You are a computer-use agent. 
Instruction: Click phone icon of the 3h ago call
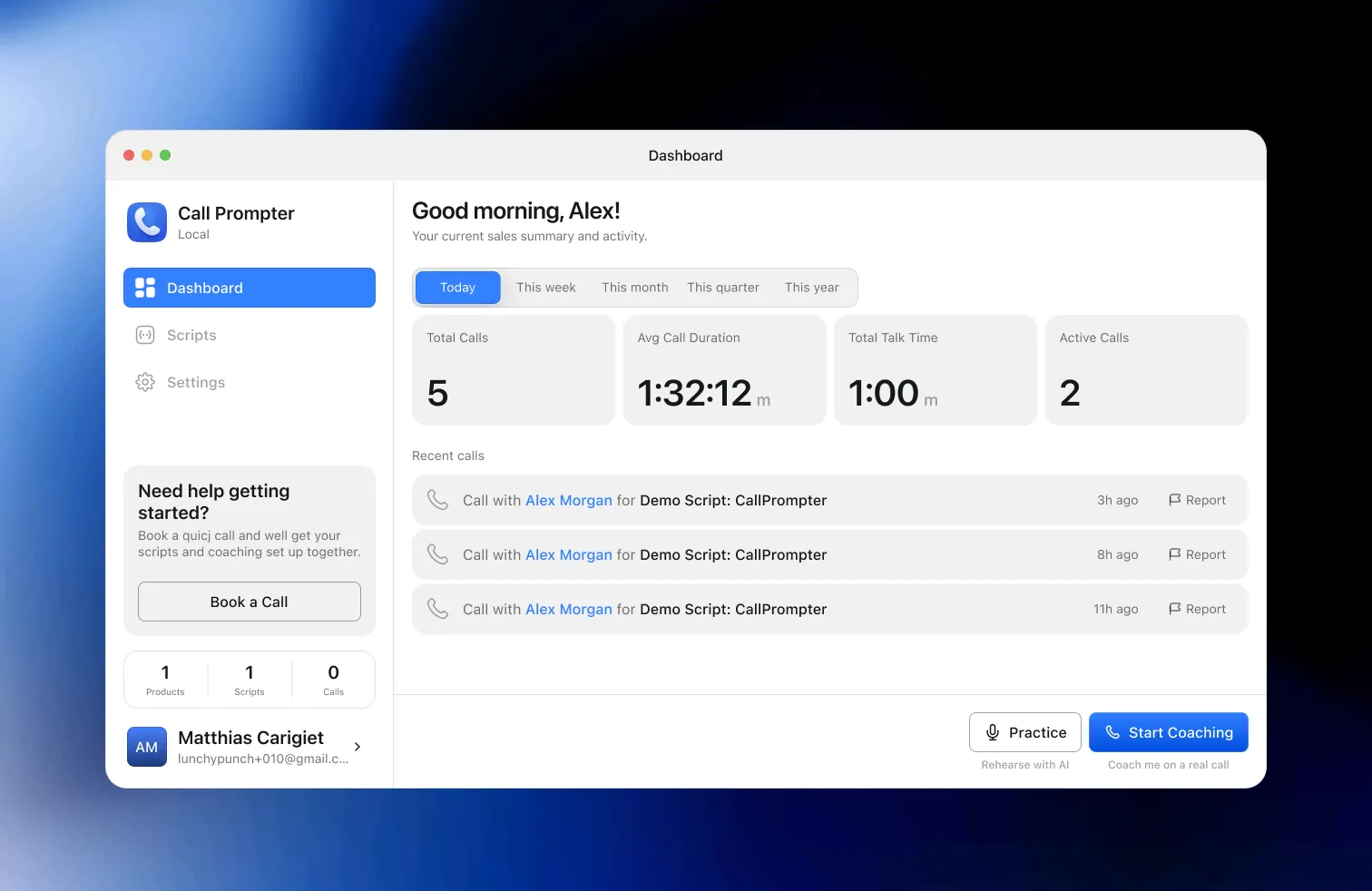[x=437, y=500]
